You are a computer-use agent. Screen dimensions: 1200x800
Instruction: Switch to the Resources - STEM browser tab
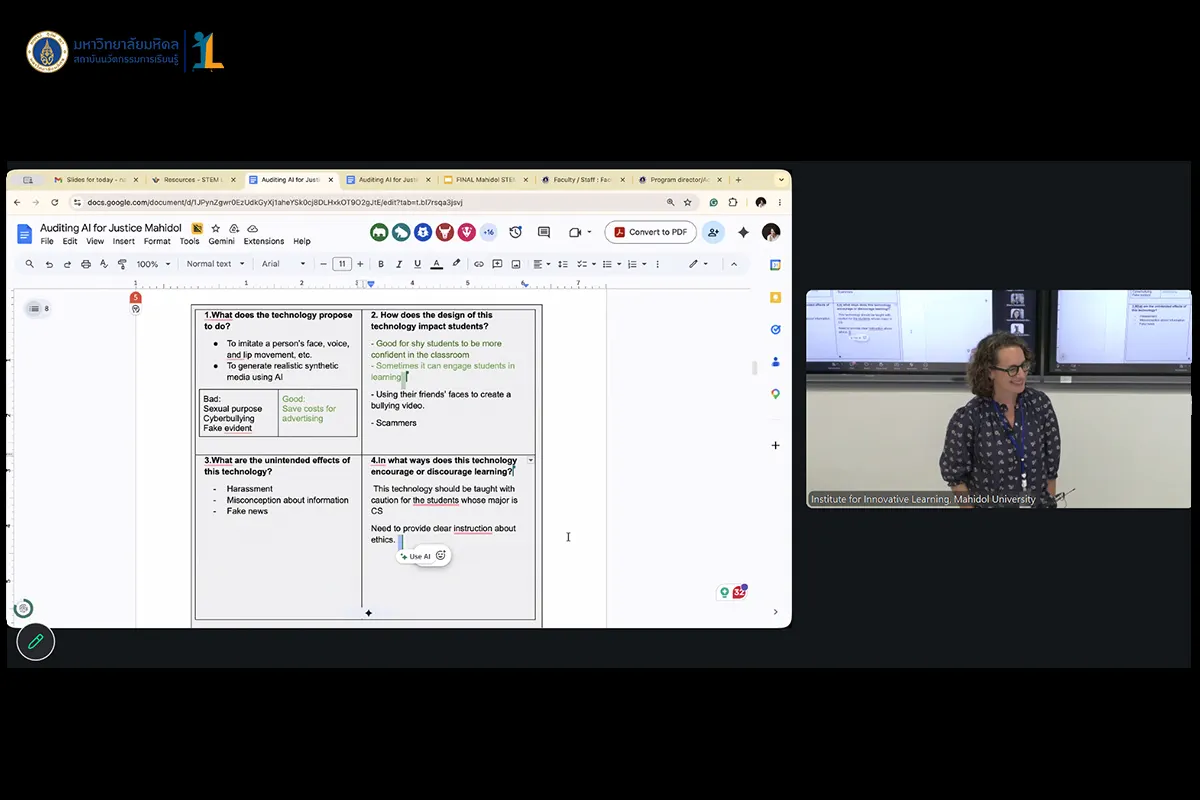click(193, 180)
